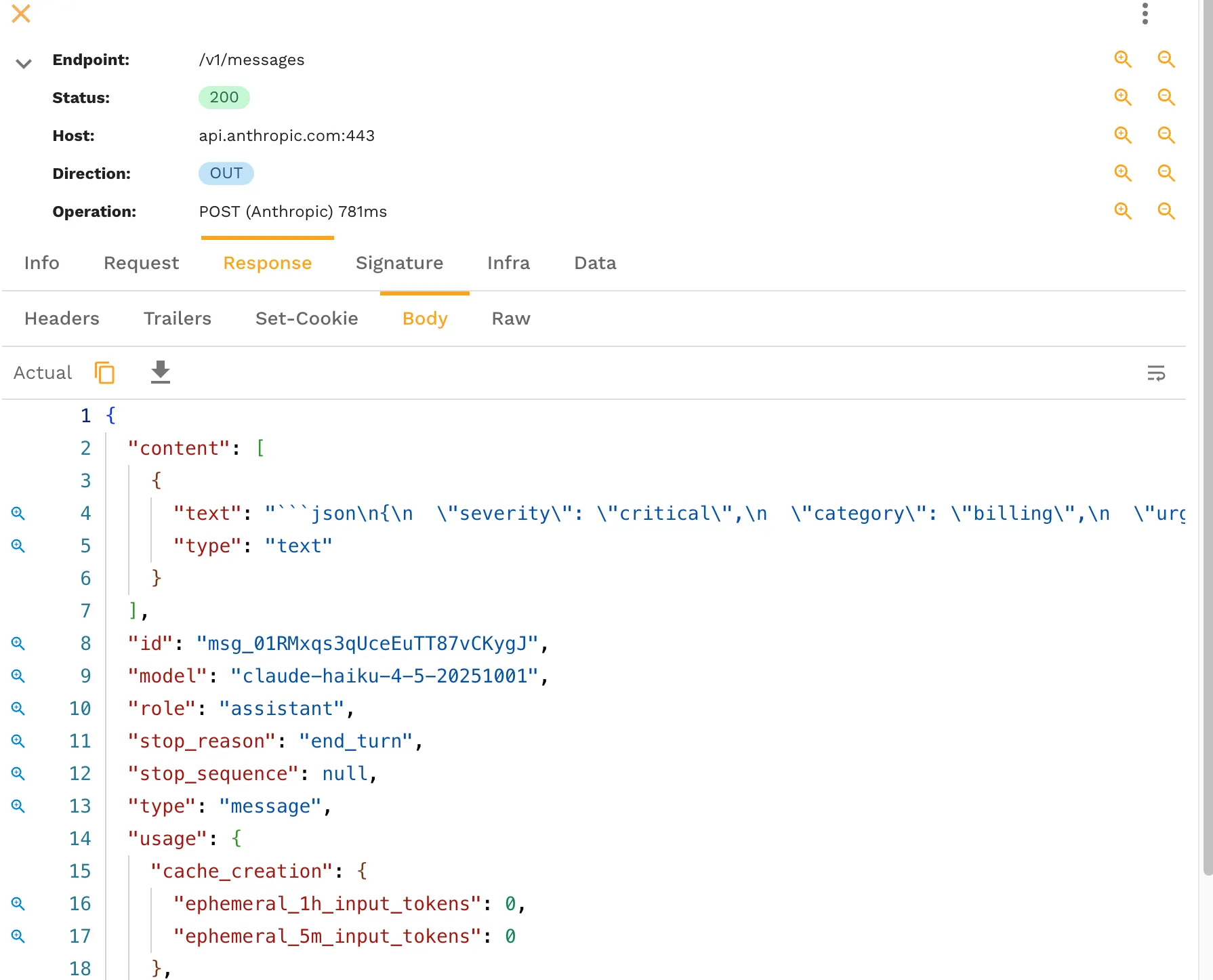This screenshot has height=980, width=1213.
Task: Close the details panel with the orange X
Action: click(x=21, y=14)
